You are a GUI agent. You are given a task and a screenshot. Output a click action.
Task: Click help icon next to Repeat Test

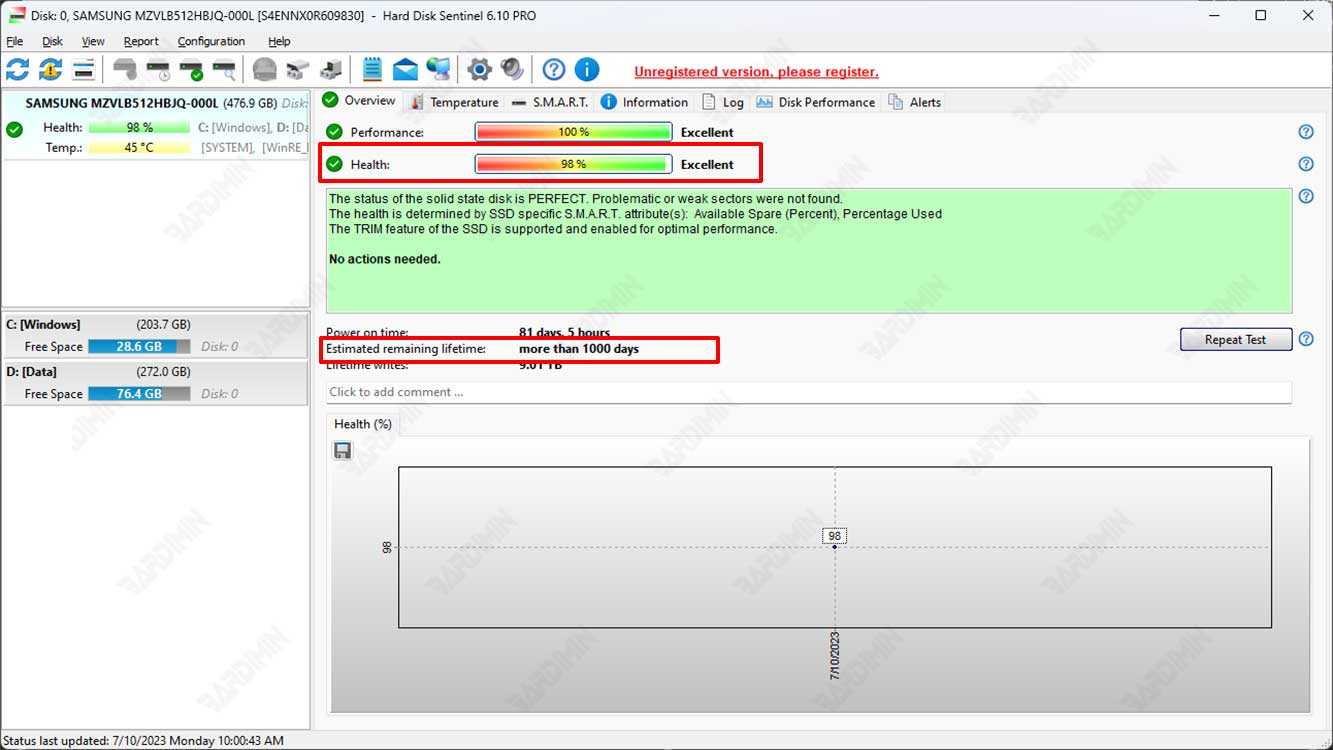point(1305,339)
